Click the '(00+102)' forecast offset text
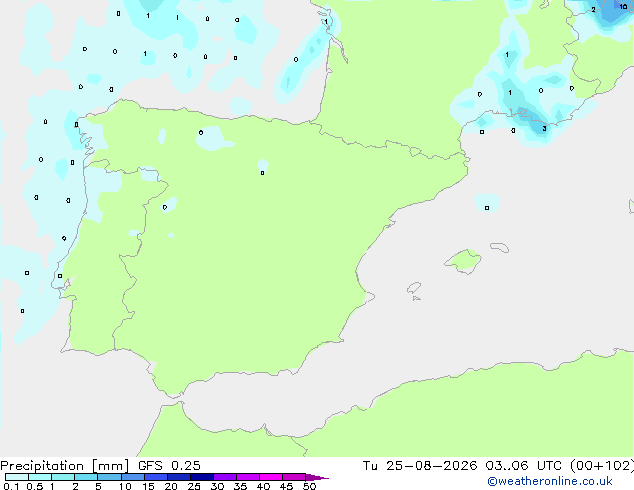Image resolution: width=634 pixels, height=490 pixels. pos(602,466)
